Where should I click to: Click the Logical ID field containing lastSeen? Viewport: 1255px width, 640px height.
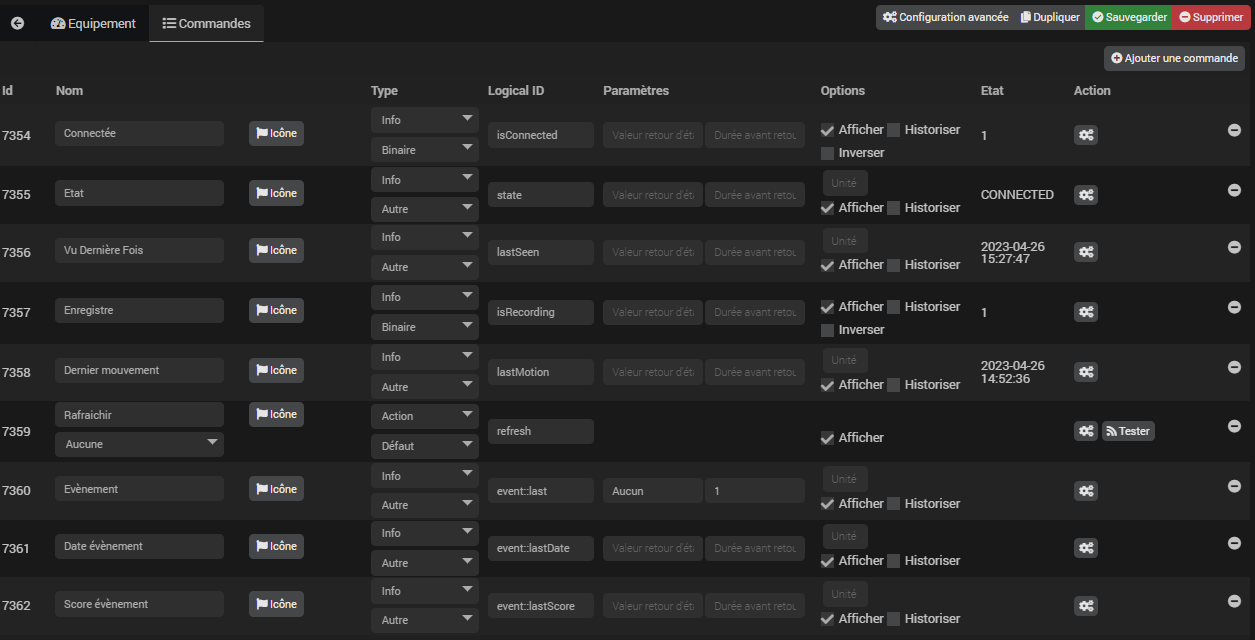(x=540, y=253)
